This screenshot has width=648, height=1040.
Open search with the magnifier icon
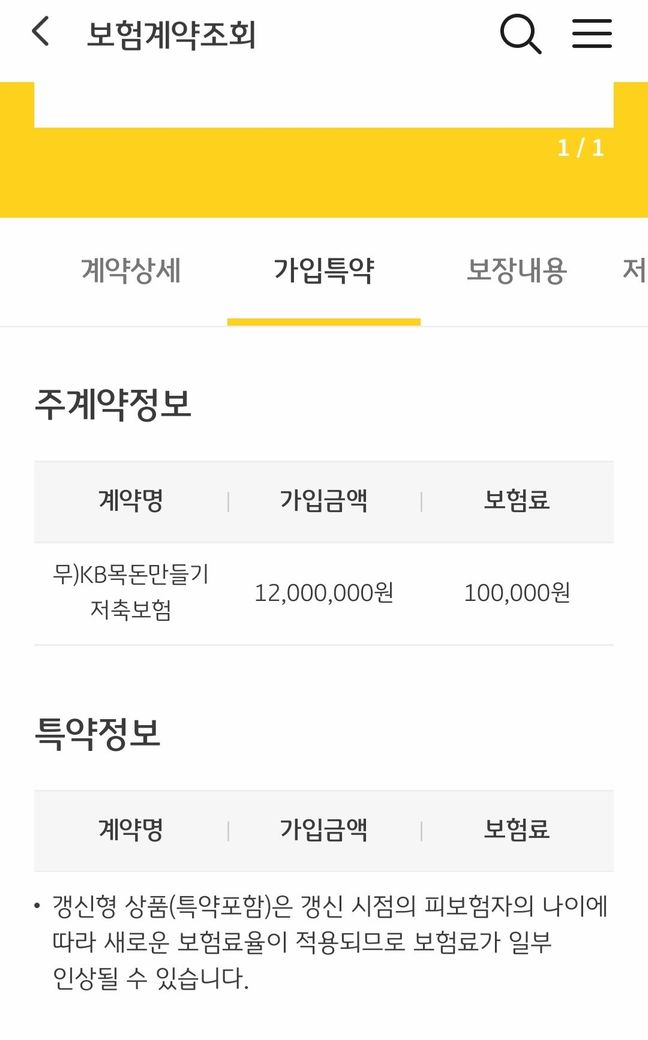(520, 34)
